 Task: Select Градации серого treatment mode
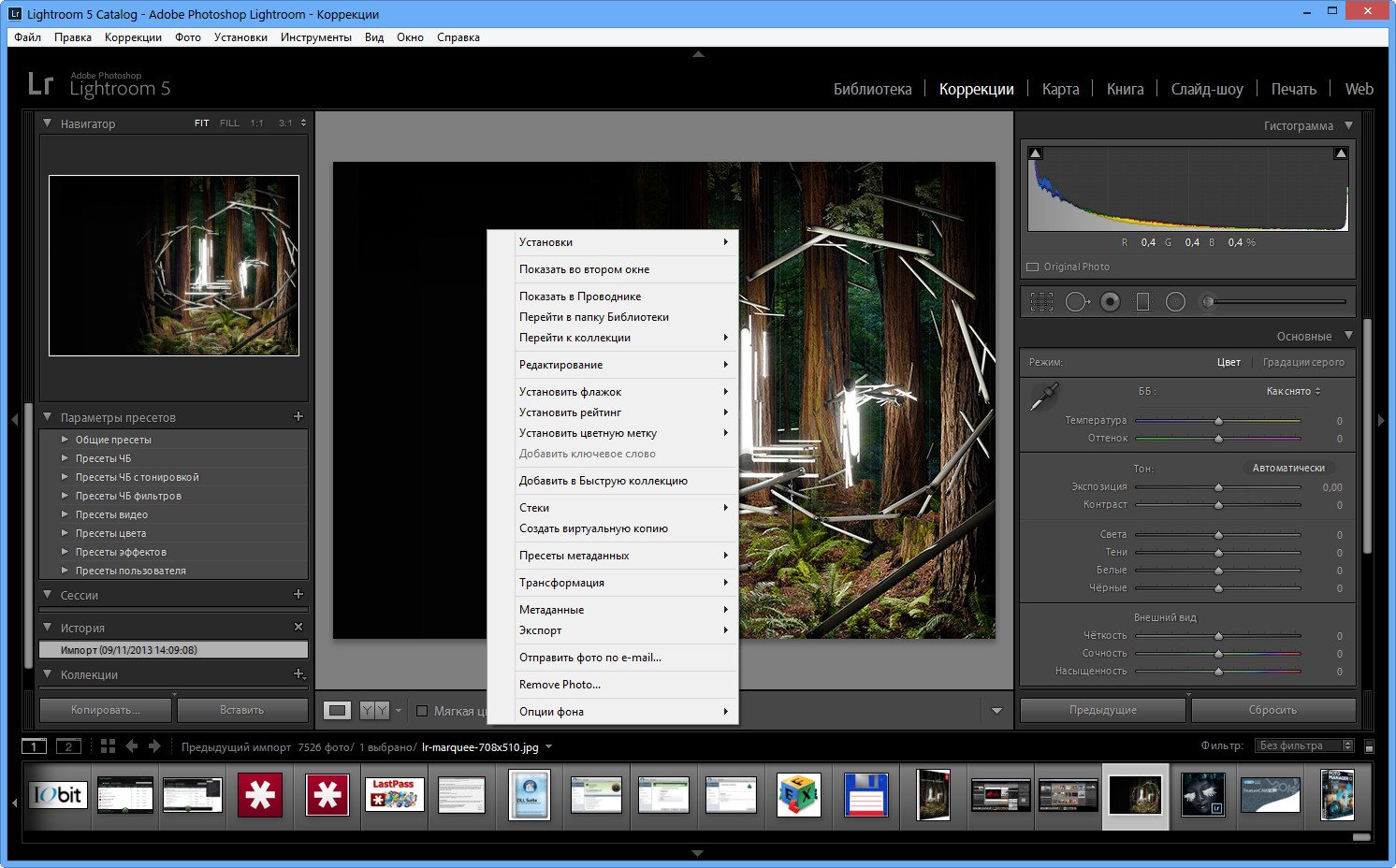pos(1303,362)
